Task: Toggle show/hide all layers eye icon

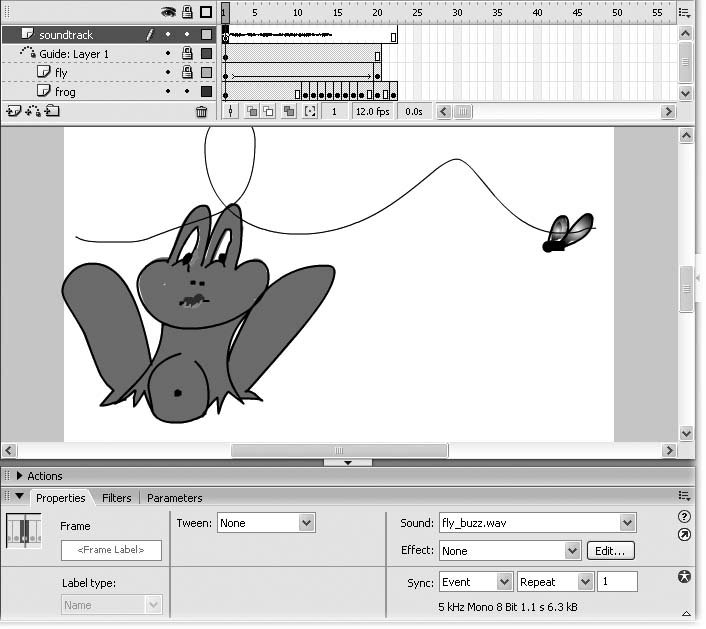Action: [x=168, y=12]
